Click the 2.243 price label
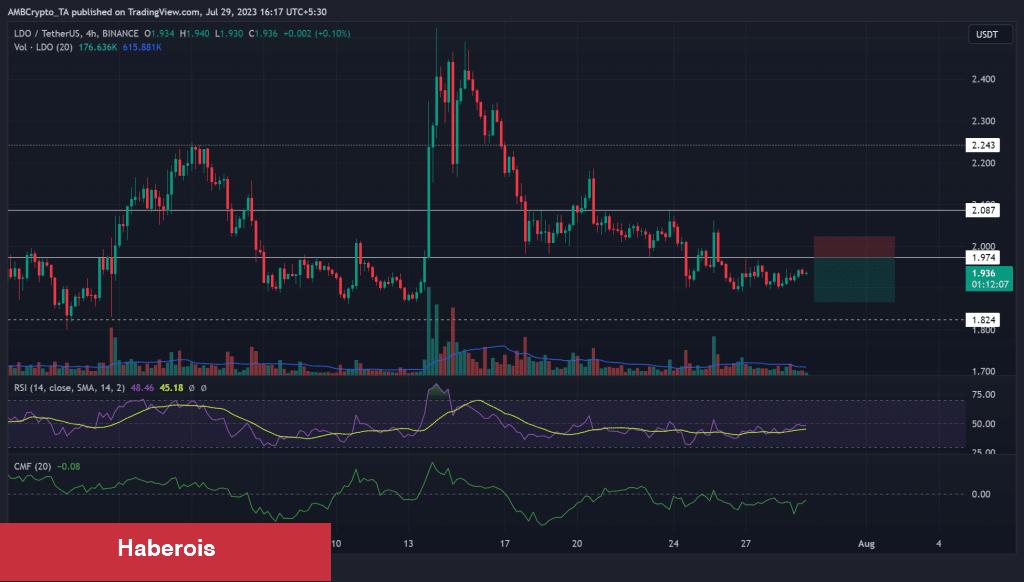The width and height of the screenshot is (1024, 582). tap(982, 145)
